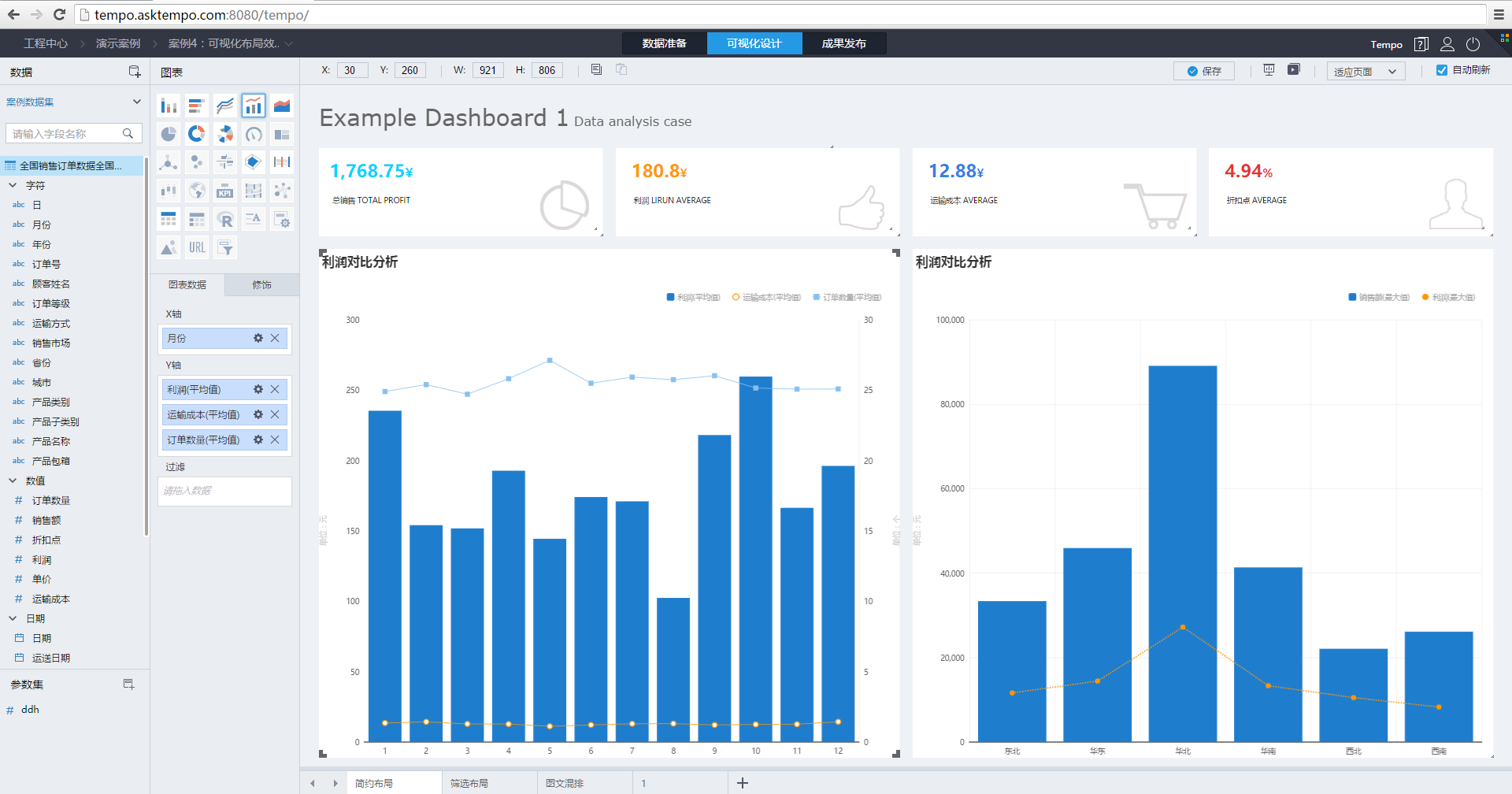The image size is (1512, 794).
Task: Remove the 月份 field from X axis
Action: click(x=275, y=338)
